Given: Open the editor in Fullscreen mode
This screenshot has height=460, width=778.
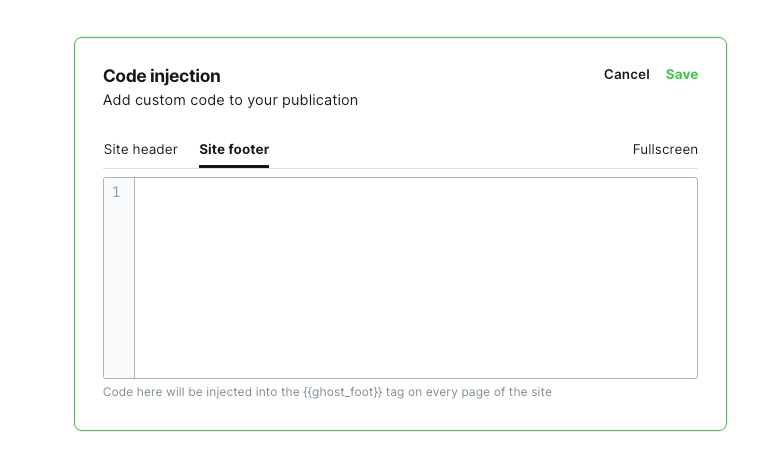Looking at the screenshot, I should [x=665, y=150].
